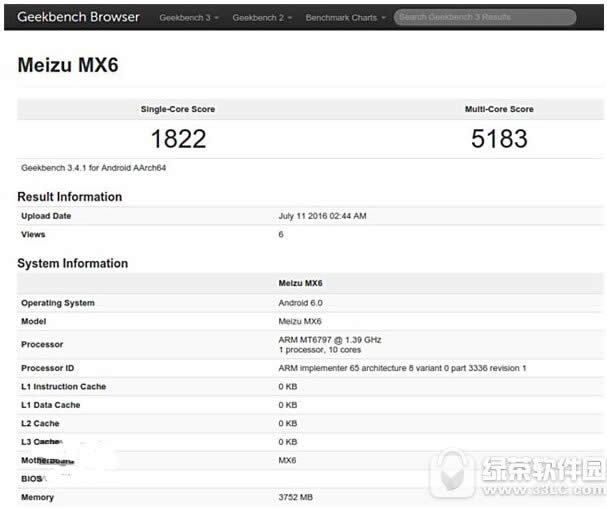Select the Meizu MX6 table column header
This screenshot has width=607, height=509.
[300, 283]
